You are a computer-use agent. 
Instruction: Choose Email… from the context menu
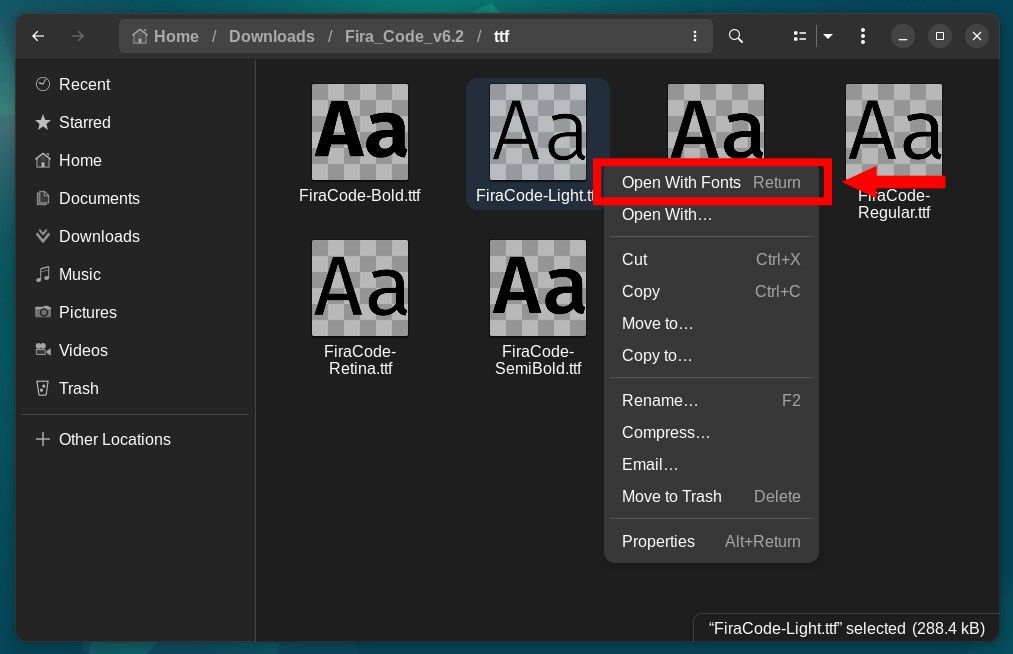(x=711, y=465)
